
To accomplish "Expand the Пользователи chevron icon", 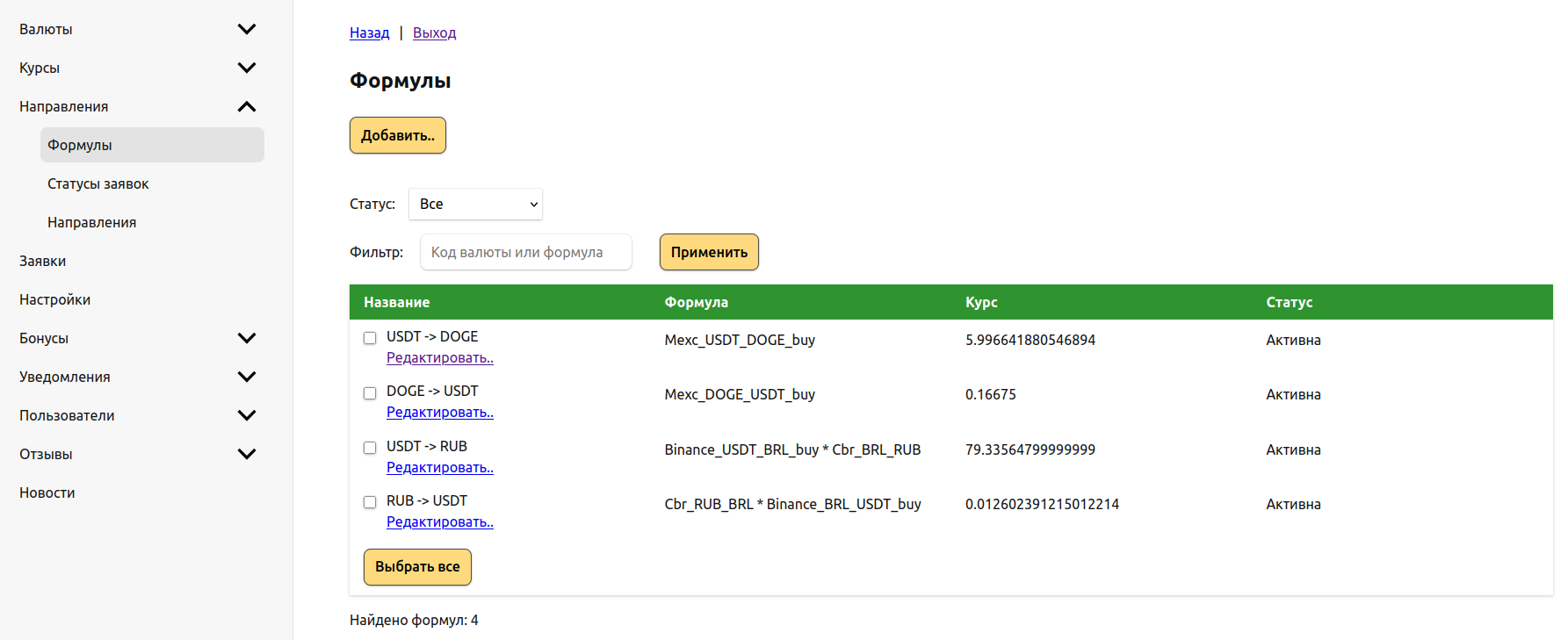I will click(247, 415).
